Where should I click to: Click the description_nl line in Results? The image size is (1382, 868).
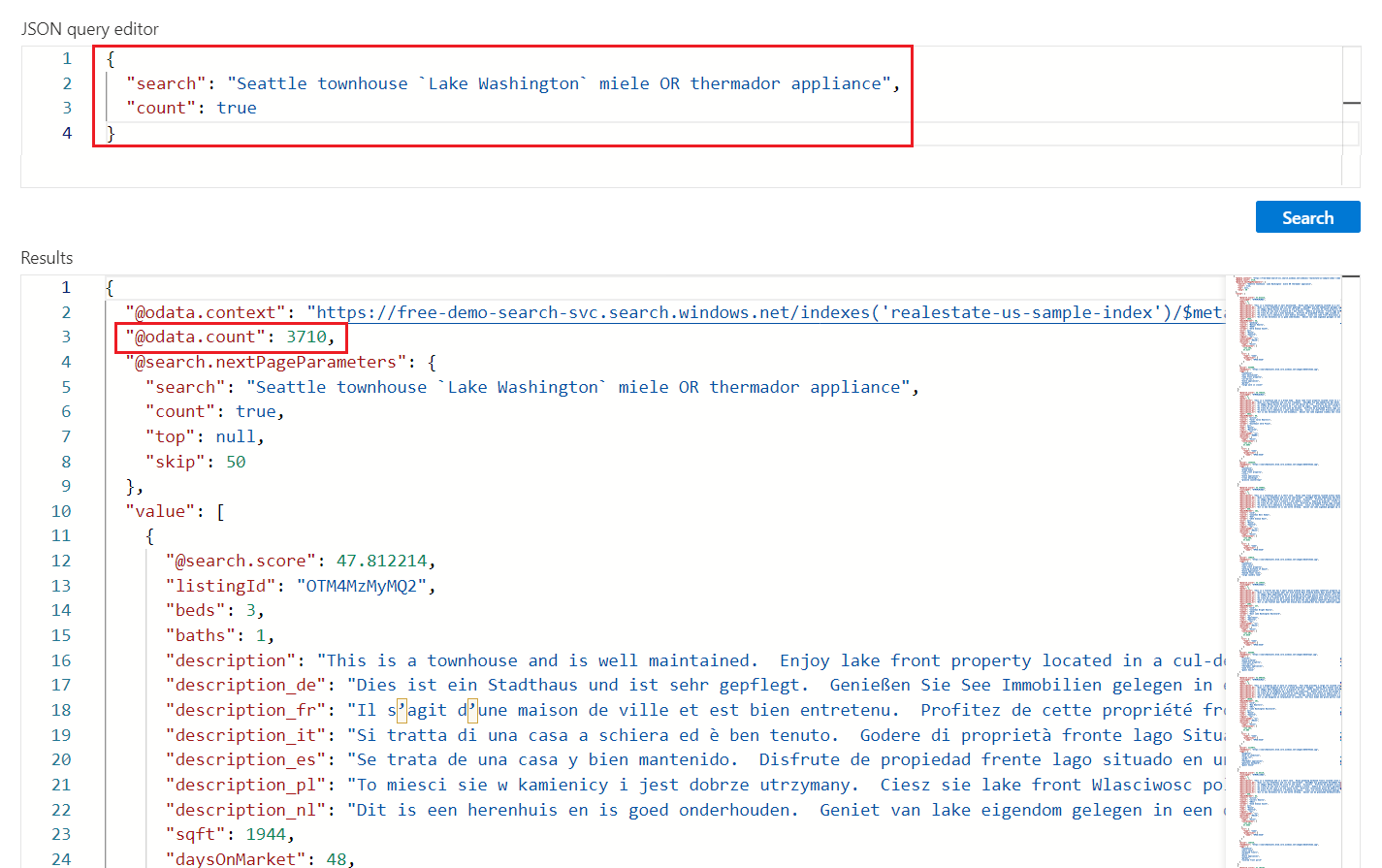point(695,810)
